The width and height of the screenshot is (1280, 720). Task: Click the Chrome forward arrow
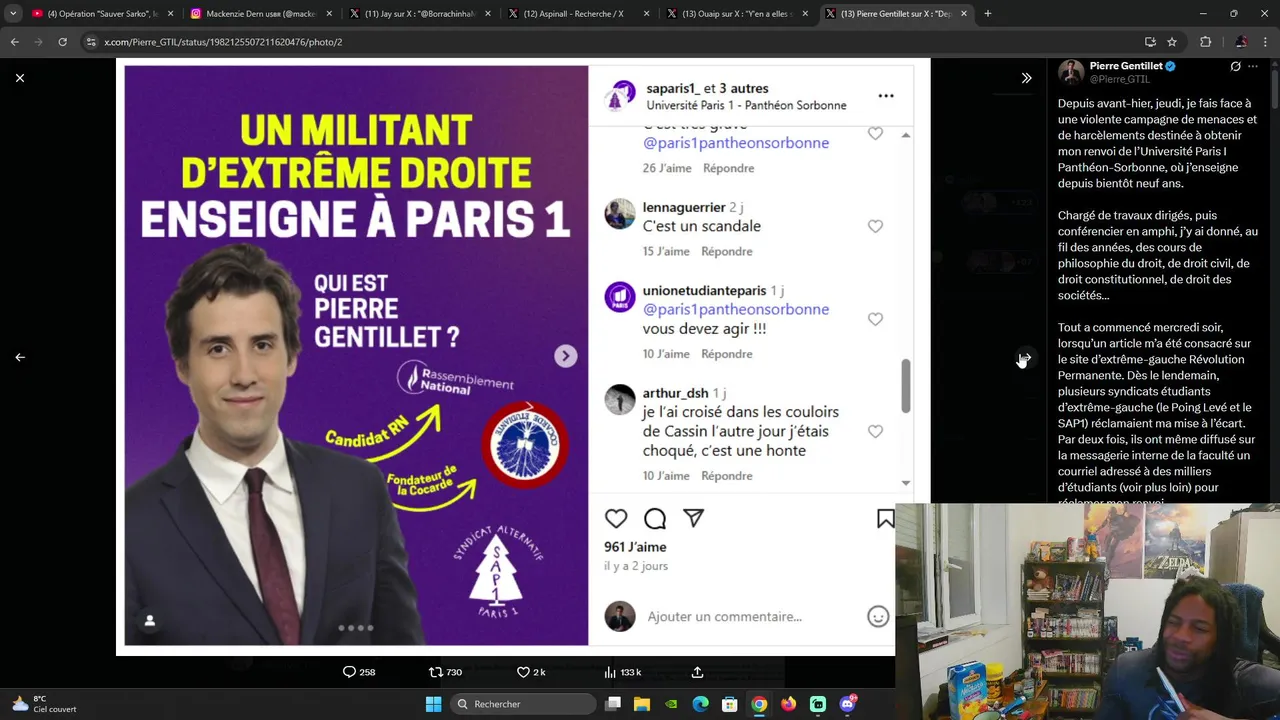click(x=38, y=42)
